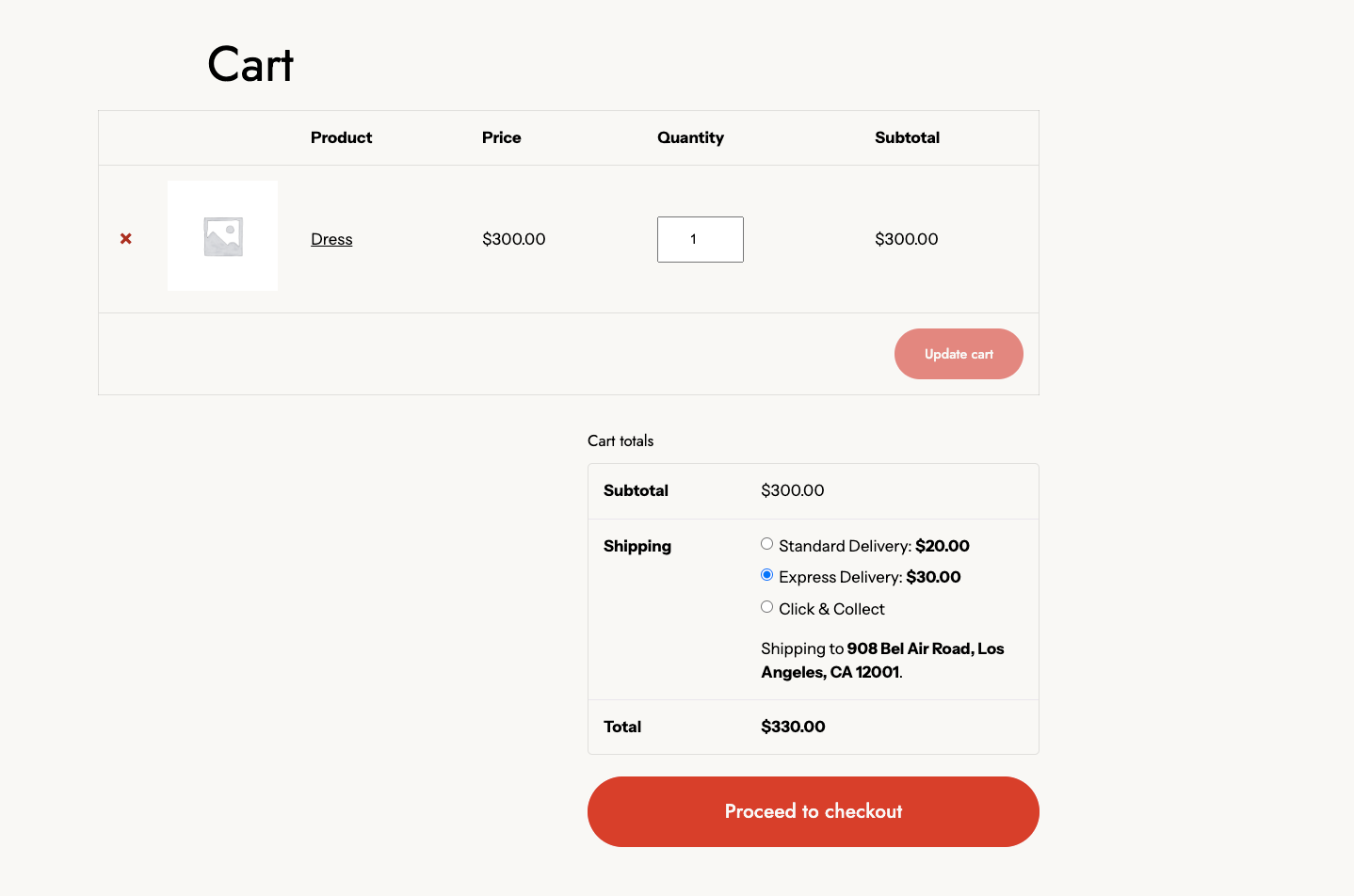Screen dimensions: 1354x896
Task: Click the Dress placeholder product thumbnail
Action: pyautogui.click(x=222, y=235)
